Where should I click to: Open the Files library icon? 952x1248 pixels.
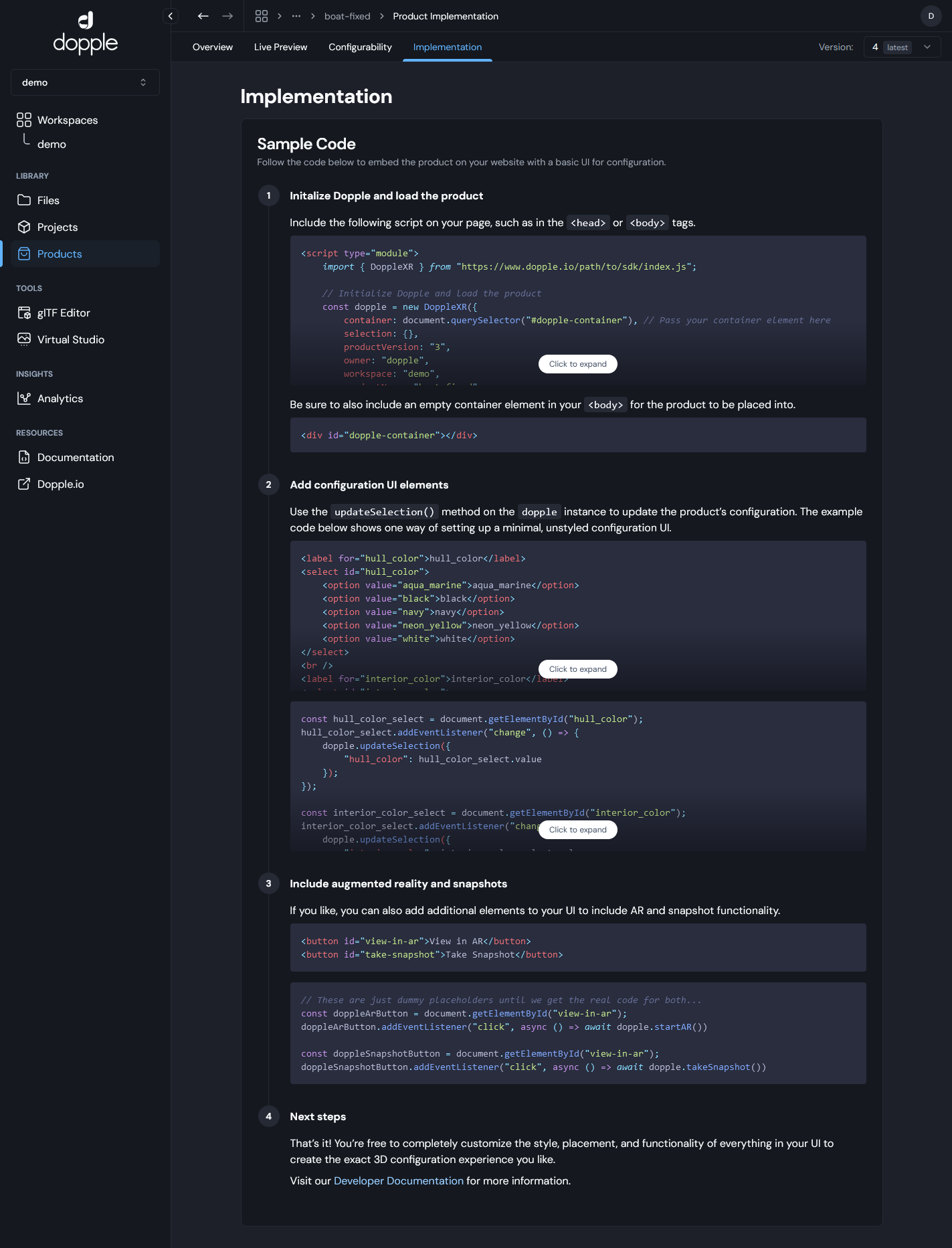pyautogui.click(x=24, y=200)
